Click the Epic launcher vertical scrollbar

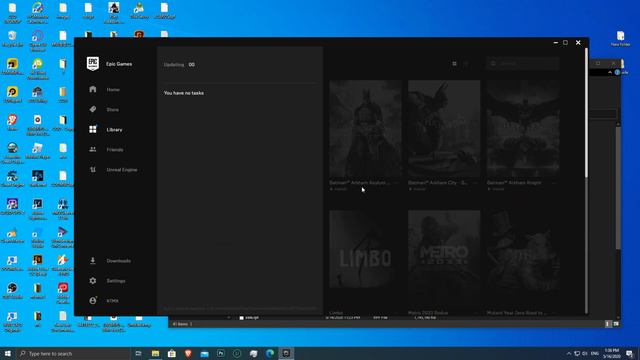587,113
